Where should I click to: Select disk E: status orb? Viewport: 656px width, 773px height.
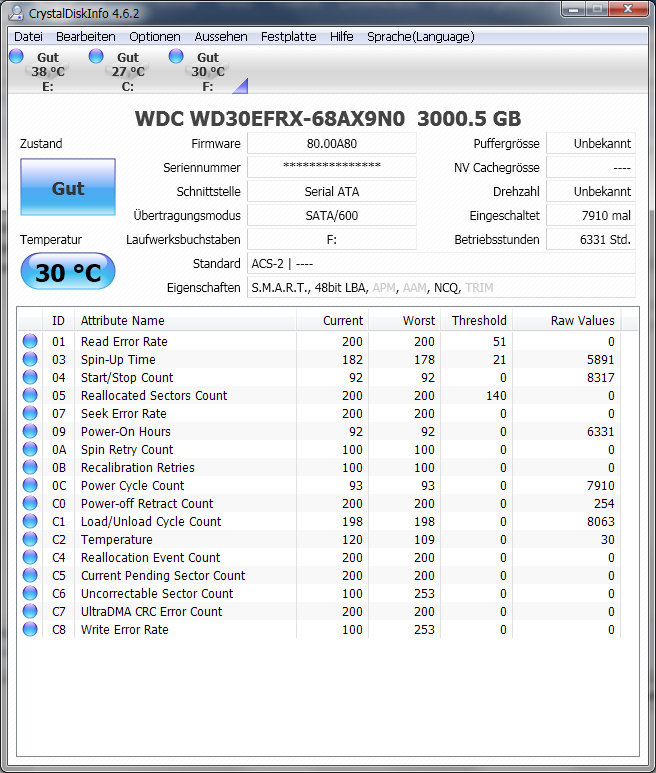pyautogui.click(x=16, y=56)
